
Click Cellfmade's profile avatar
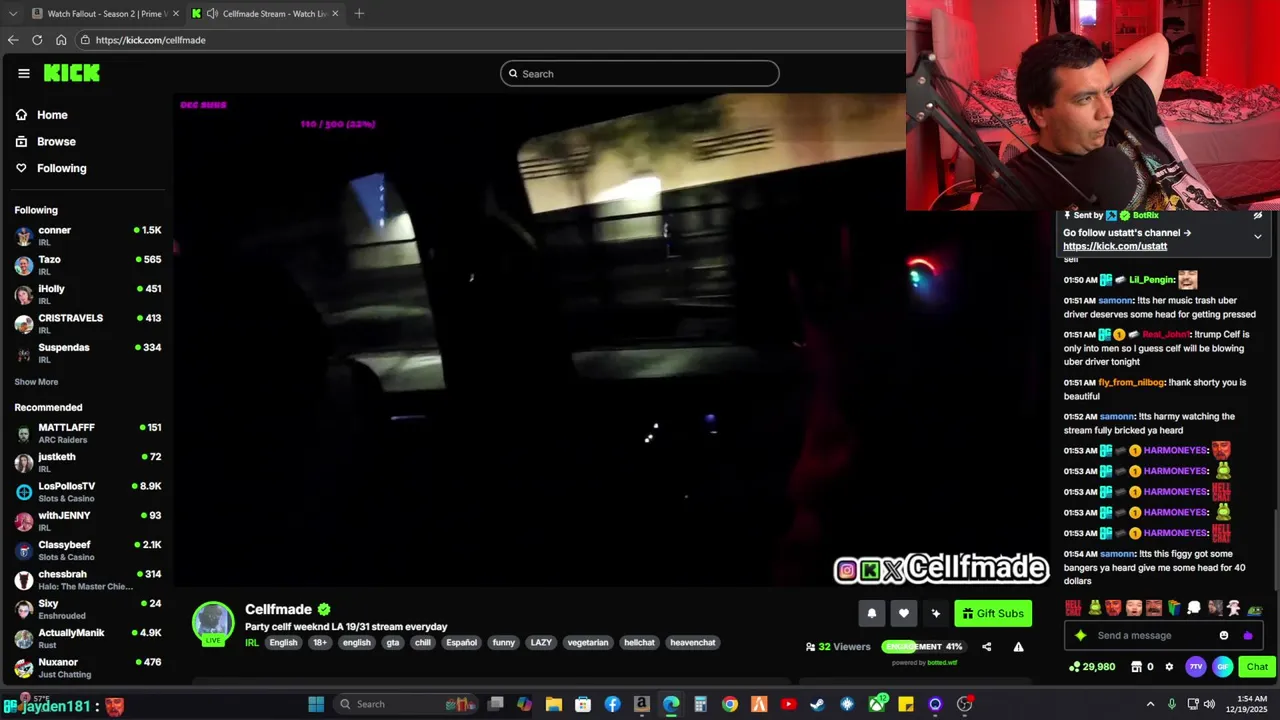click(x=213, y=622)
